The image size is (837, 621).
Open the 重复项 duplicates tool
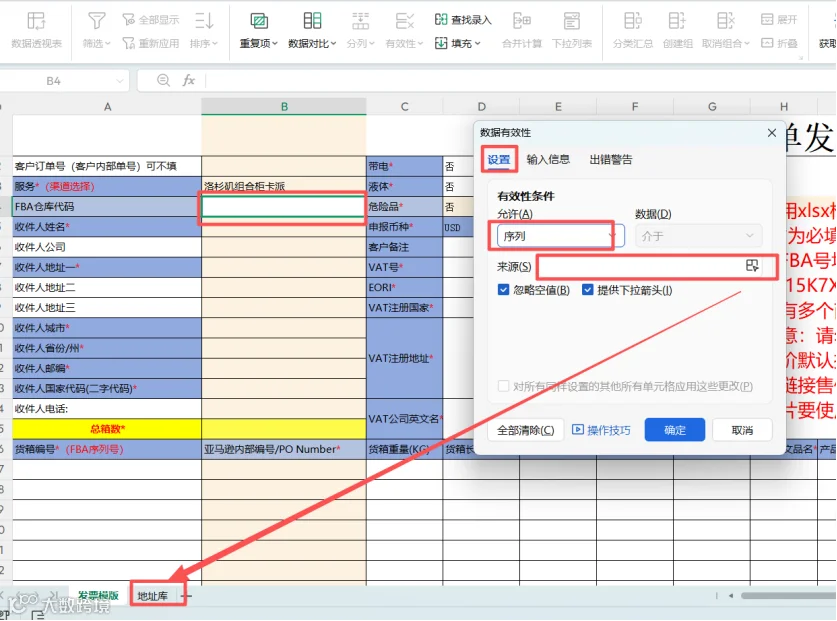click(259, 30)
